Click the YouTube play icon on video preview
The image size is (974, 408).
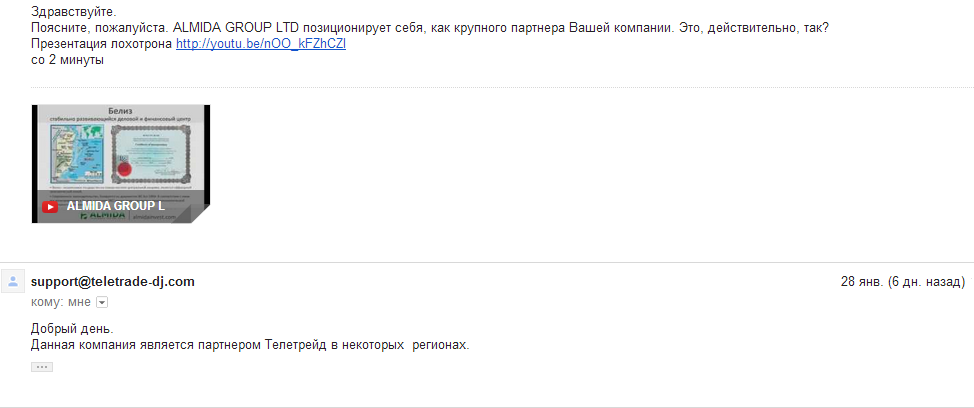[x=49, y=207]
